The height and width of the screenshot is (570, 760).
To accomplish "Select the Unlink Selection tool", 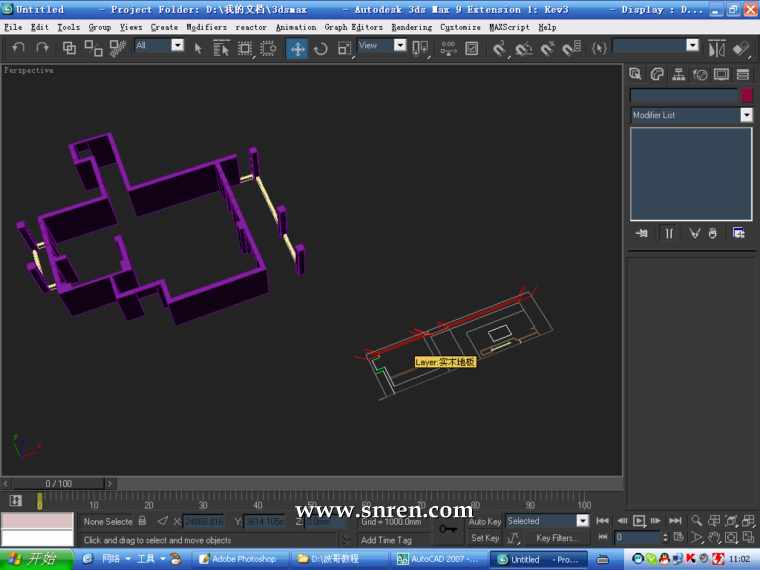I will pyautogui.click(x=93, y=48).
